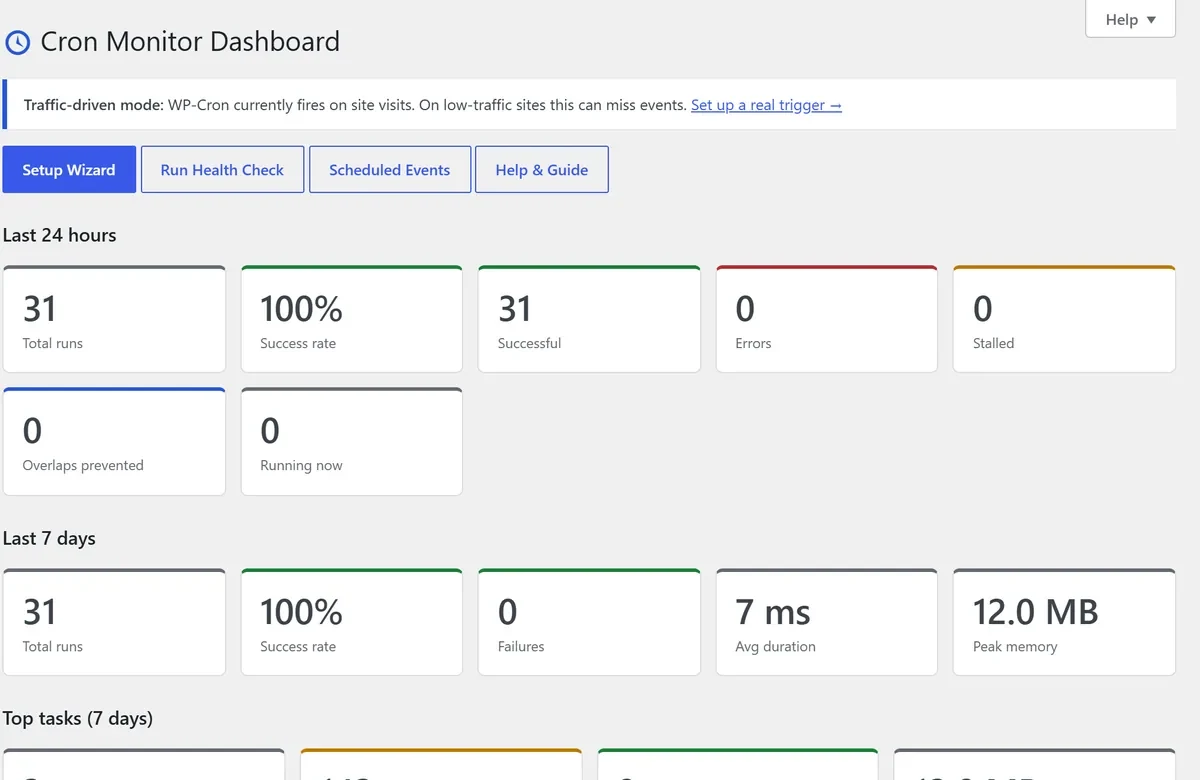This screenshot has width=1200, height=780.
Task: View Scheduled Events
Action: pyautogui.click(x=390, y=170)
